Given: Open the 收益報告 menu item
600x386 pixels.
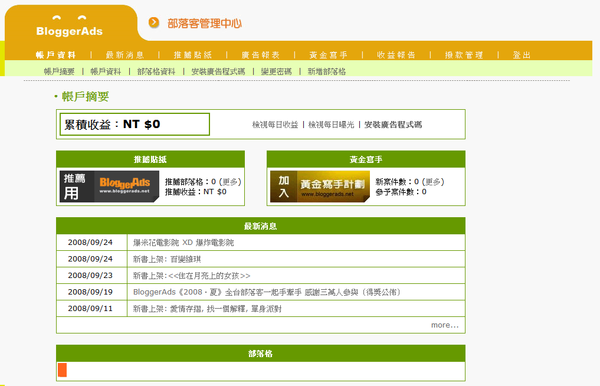Looking at the screenshot, I should coord(396,55).
